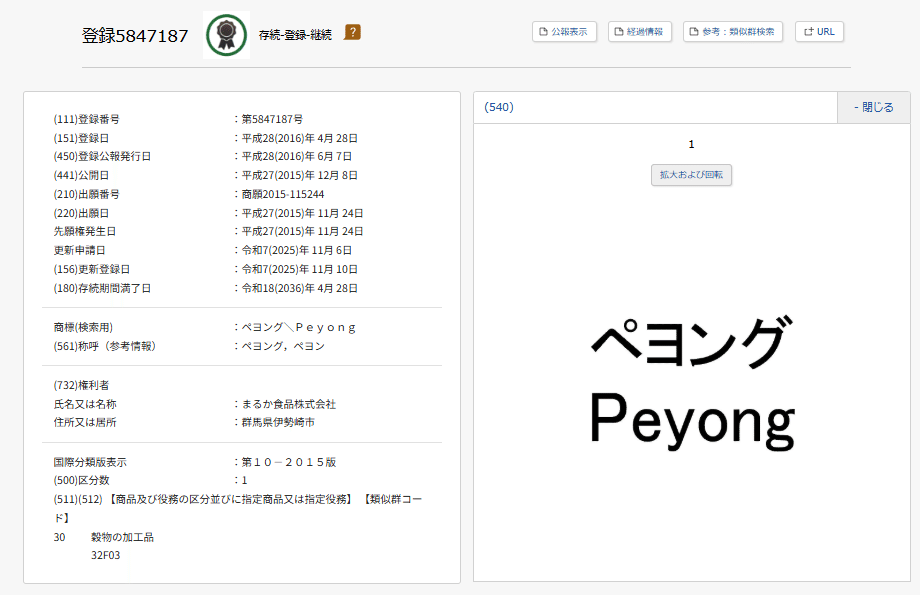Open 参考：類似群検索 similar group search

[x=733, y=32]
